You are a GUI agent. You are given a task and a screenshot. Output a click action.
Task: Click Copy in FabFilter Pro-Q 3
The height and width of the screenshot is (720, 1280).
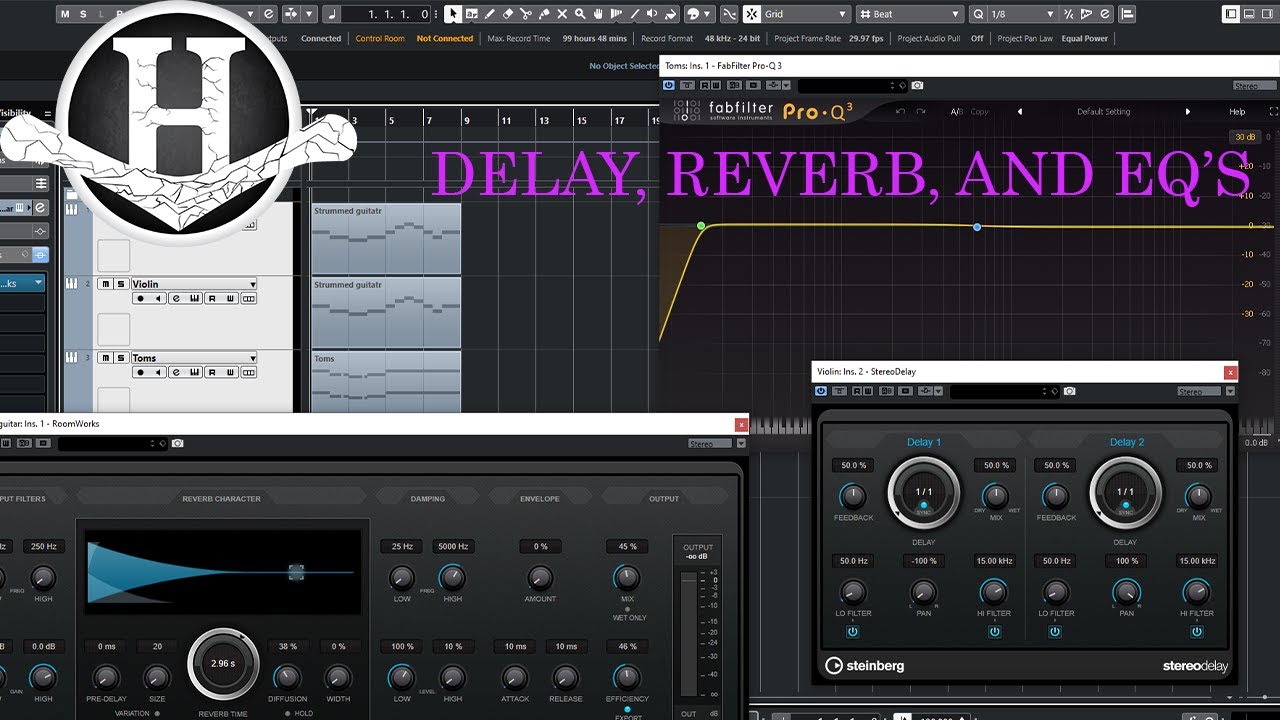tap(980, 112)
